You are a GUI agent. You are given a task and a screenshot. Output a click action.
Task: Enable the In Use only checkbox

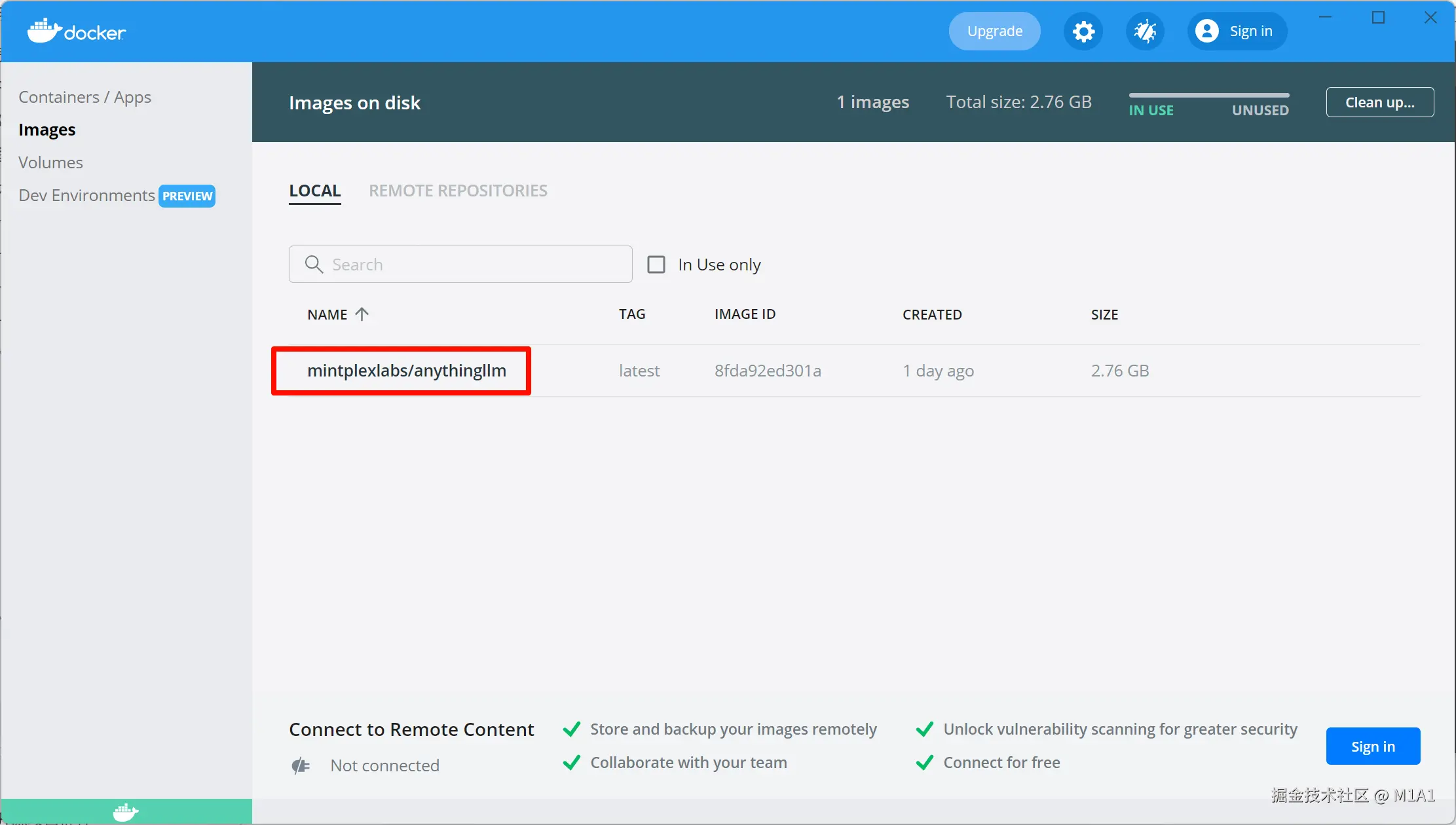point(656,265)
